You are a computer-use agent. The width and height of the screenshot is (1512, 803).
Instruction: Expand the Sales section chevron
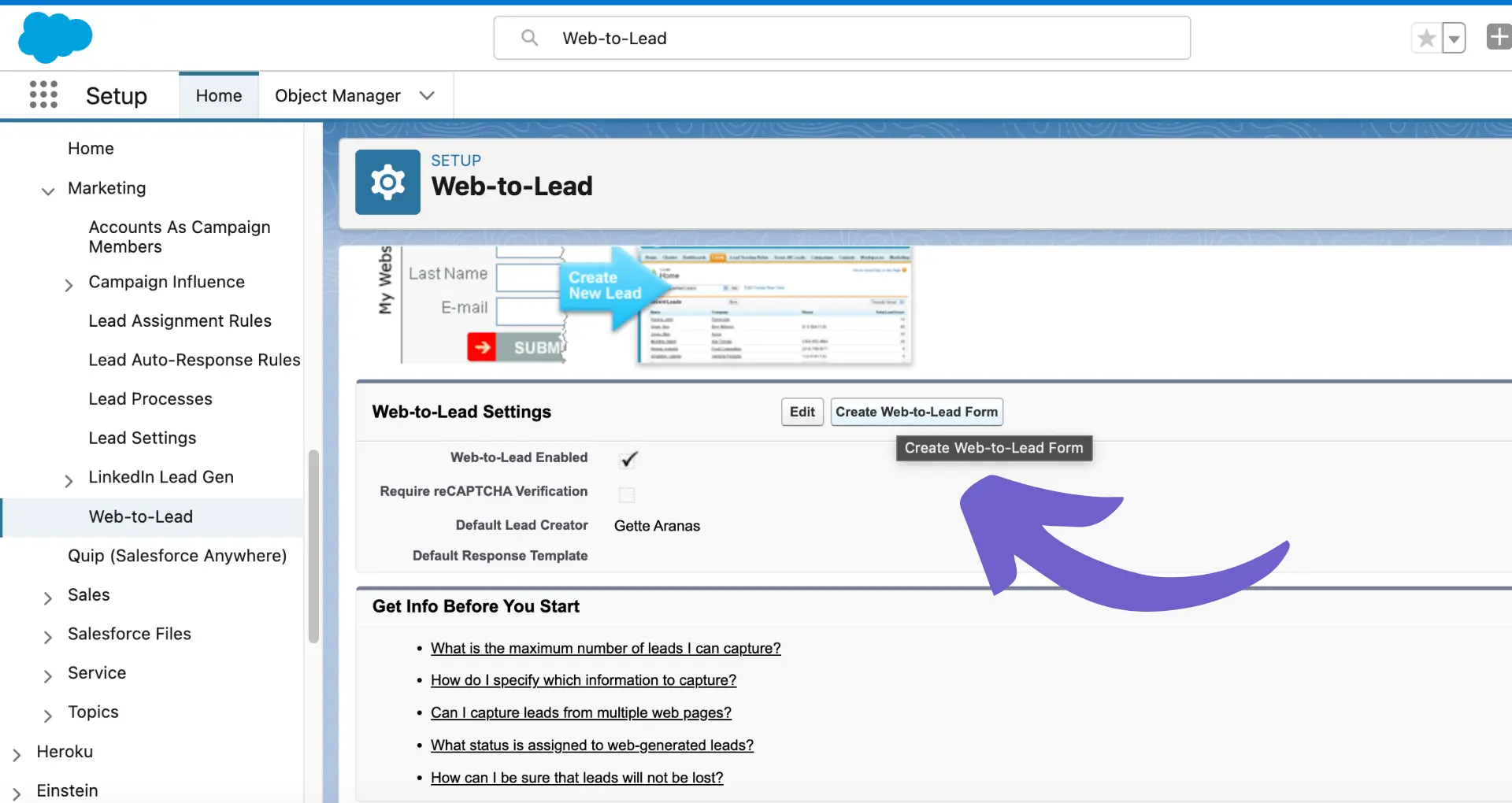(x=48, y=598)
